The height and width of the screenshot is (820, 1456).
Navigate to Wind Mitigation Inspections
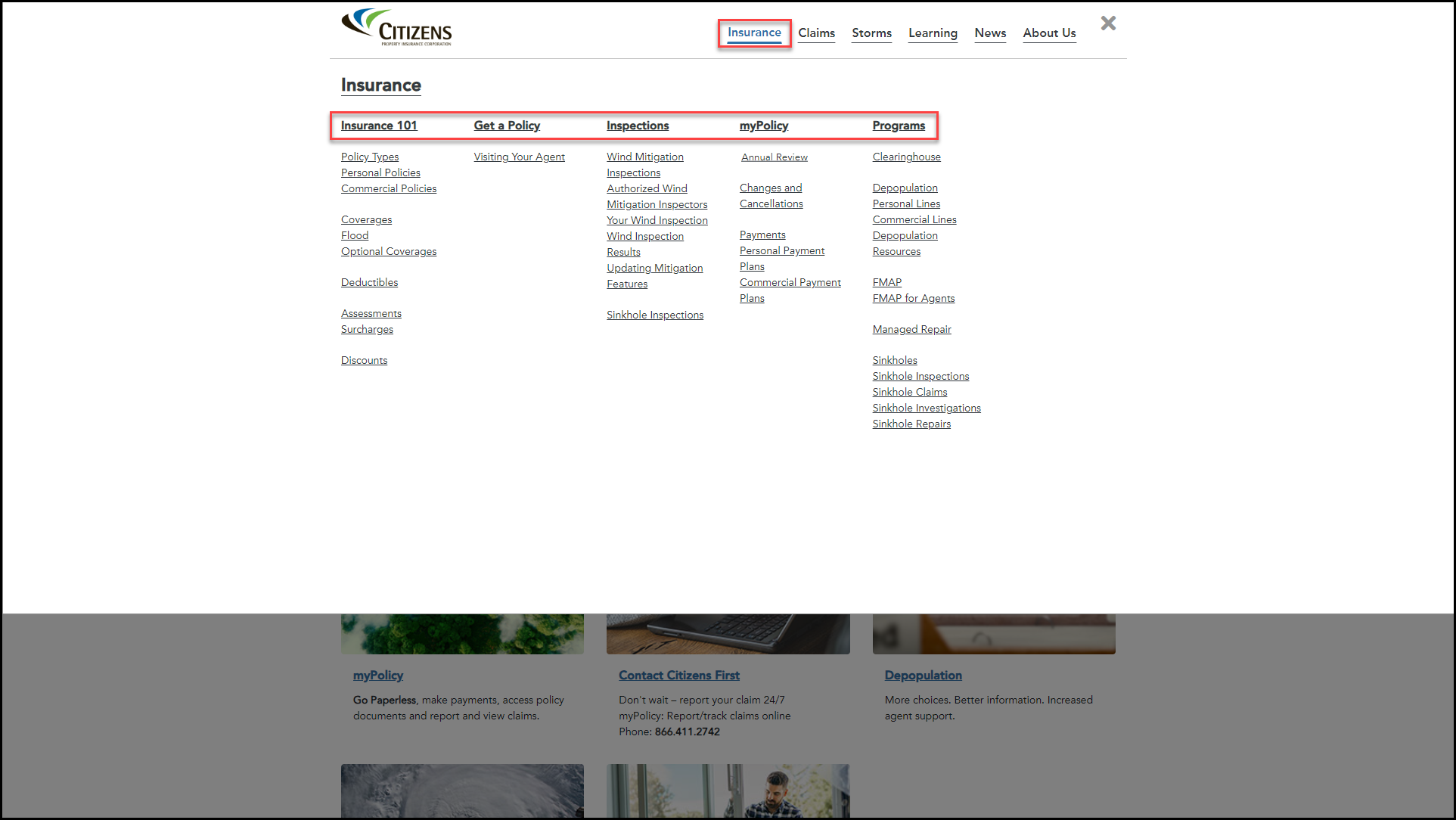pos(645,164)
